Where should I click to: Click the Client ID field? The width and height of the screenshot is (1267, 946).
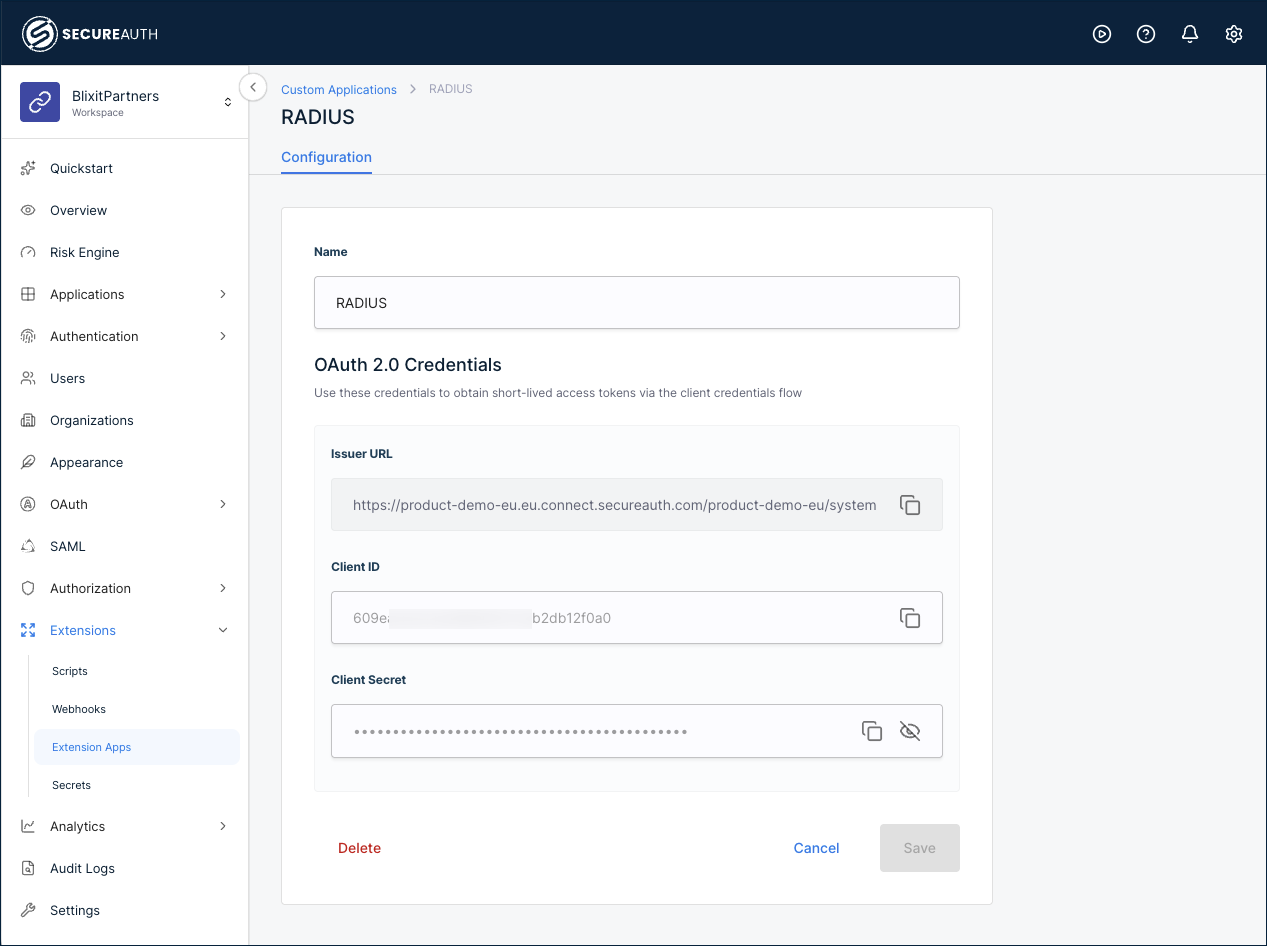click(x=637, y=617)
